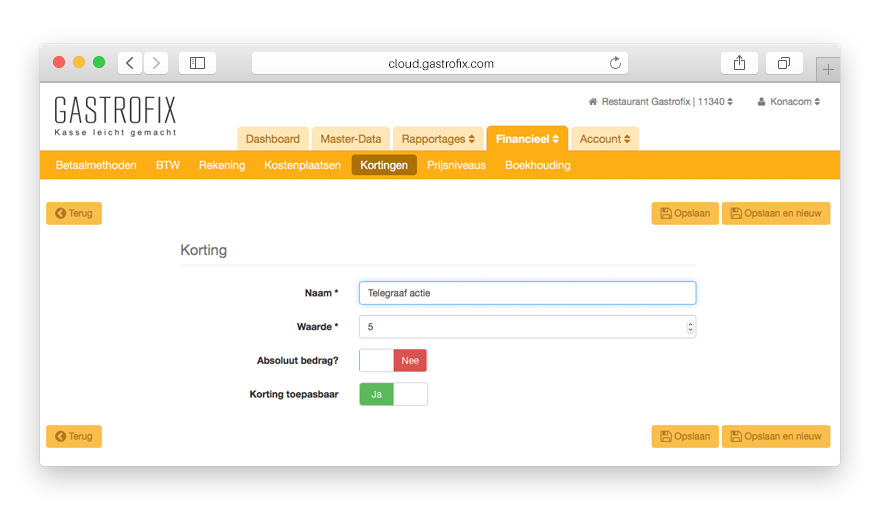Click the Safari forward arrow
Viewport: 878px width, 530px height.
coord(156,63)
